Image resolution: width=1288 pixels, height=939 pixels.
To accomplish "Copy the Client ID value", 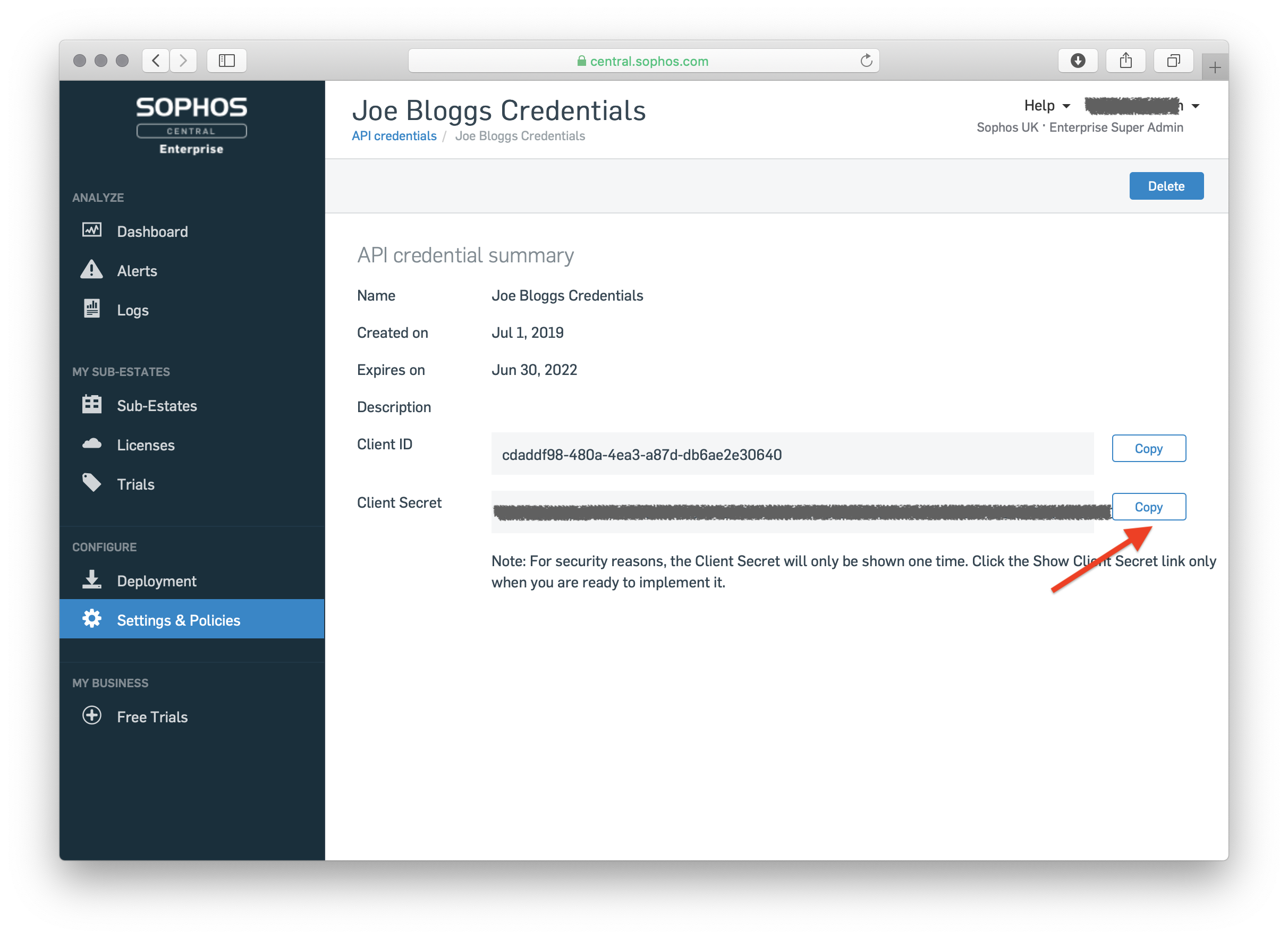I will 1149,448.
